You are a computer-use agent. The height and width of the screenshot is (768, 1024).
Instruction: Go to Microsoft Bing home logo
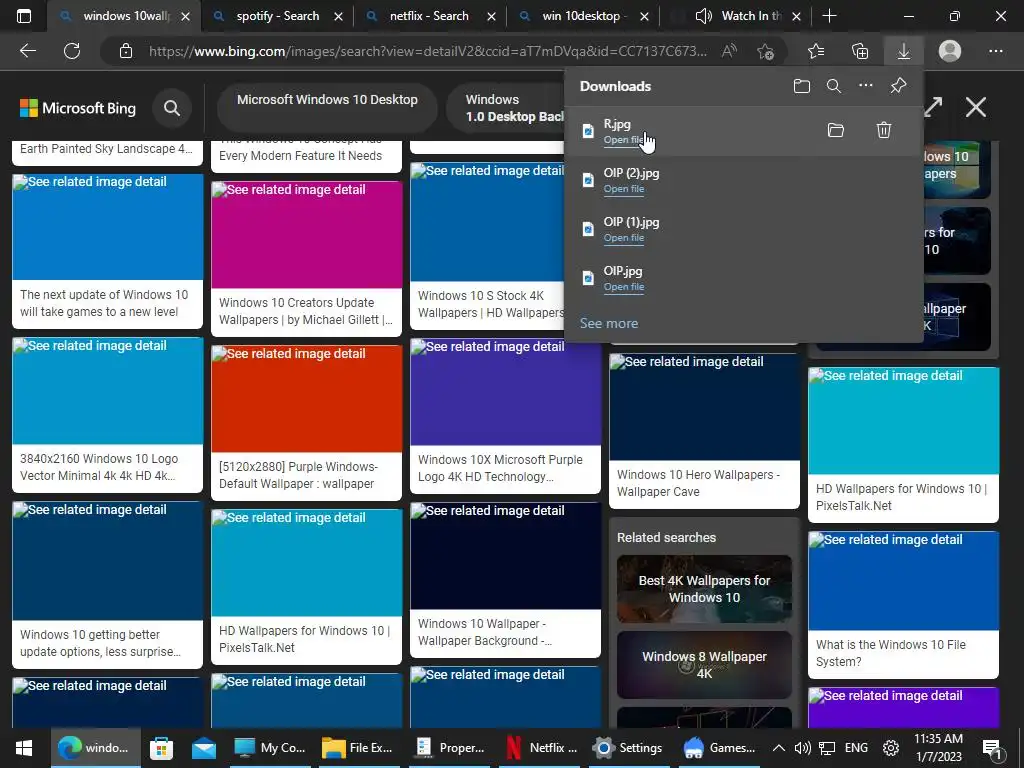78,108
